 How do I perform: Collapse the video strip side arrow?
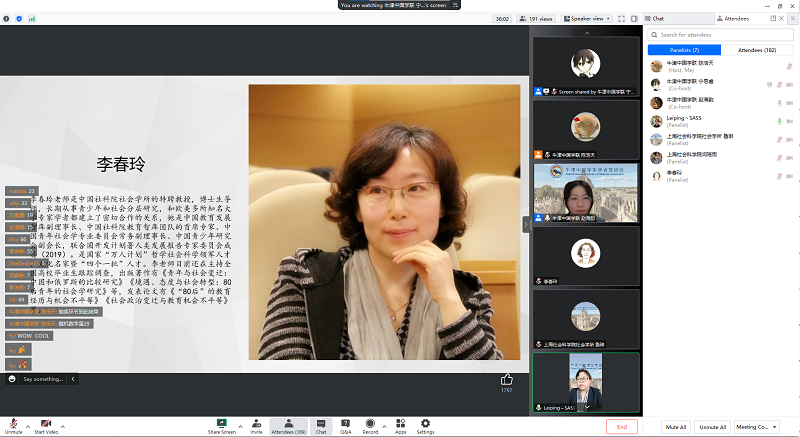[x=526, y=224]
